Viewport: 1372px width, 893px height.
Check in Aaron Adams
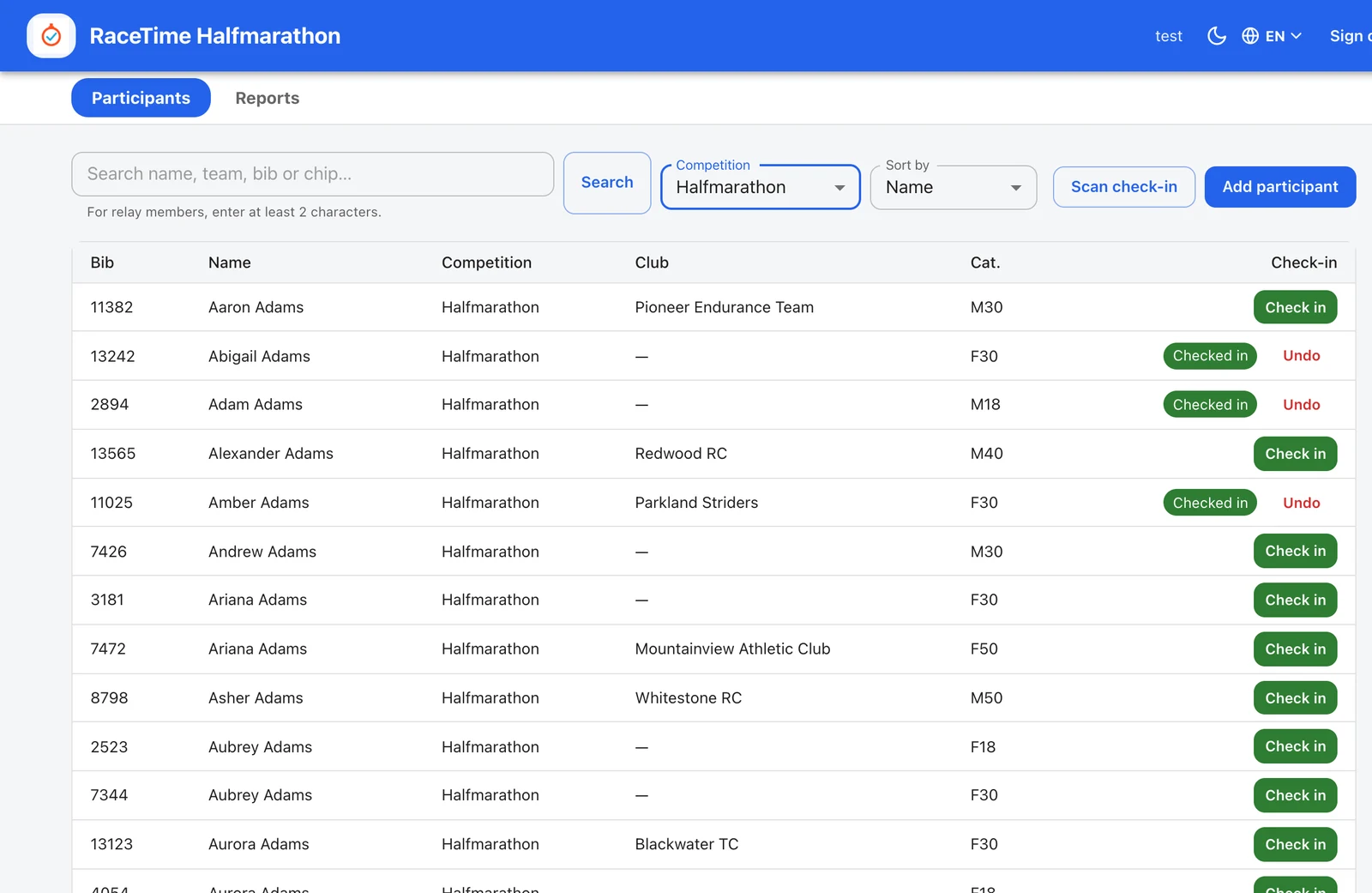(1295, 307)
